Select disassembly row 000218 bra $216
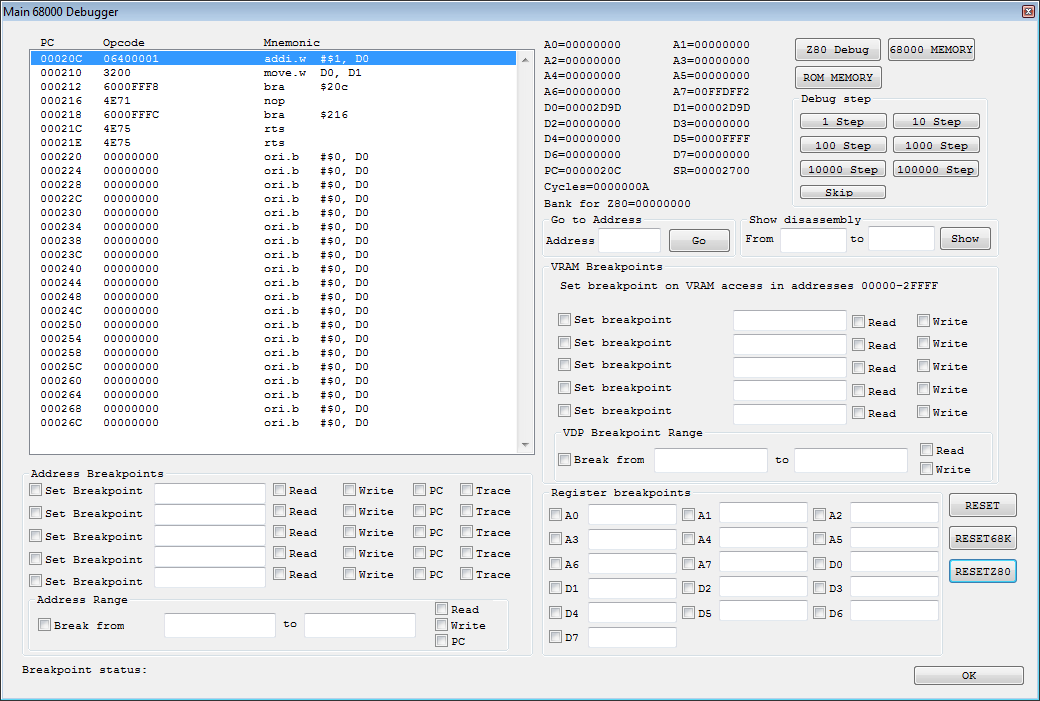This screenshot has width=1040, height=701. pos(273,114)
